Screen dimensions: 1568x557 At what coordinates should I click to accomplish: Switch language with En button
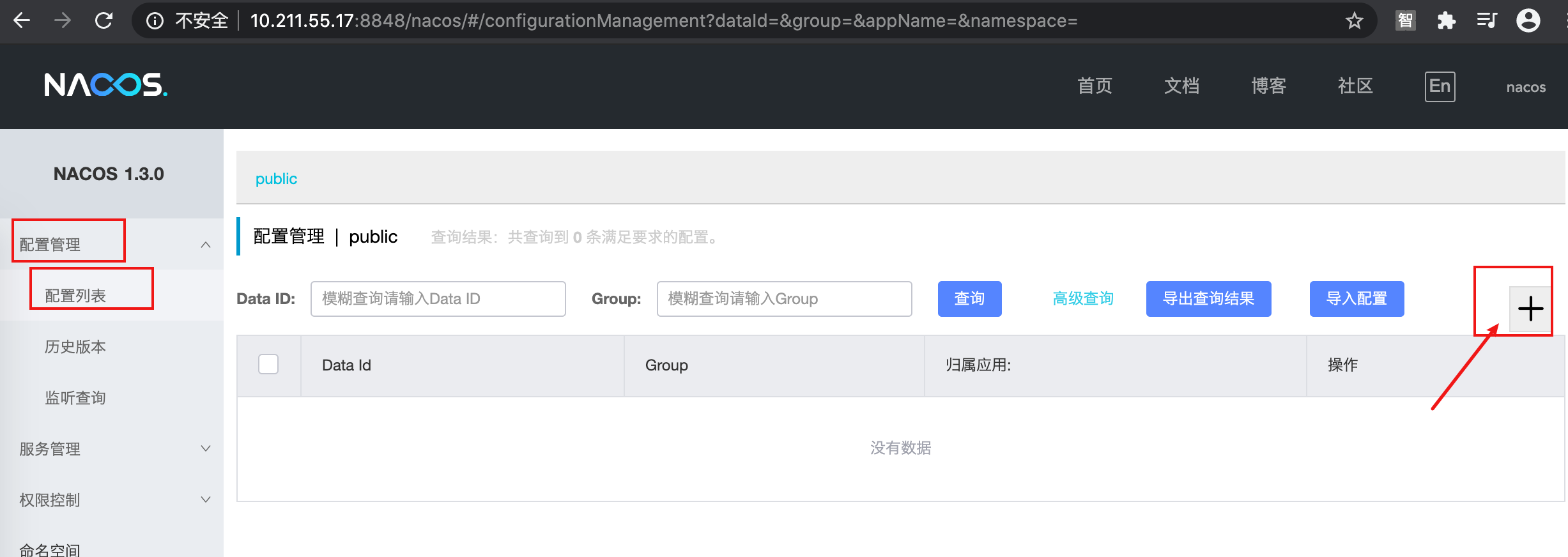[x=1440, y=86]
